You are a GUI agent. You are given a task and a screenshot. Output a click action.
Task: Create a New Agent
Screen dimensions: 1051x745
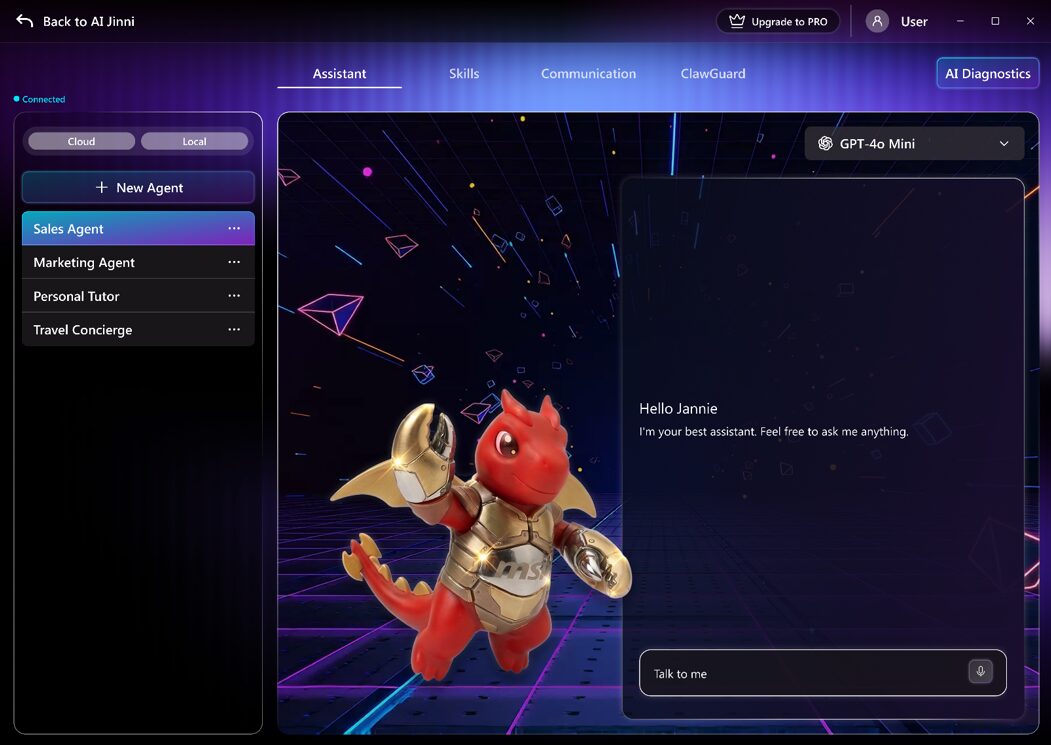click(x=138, y=188)
